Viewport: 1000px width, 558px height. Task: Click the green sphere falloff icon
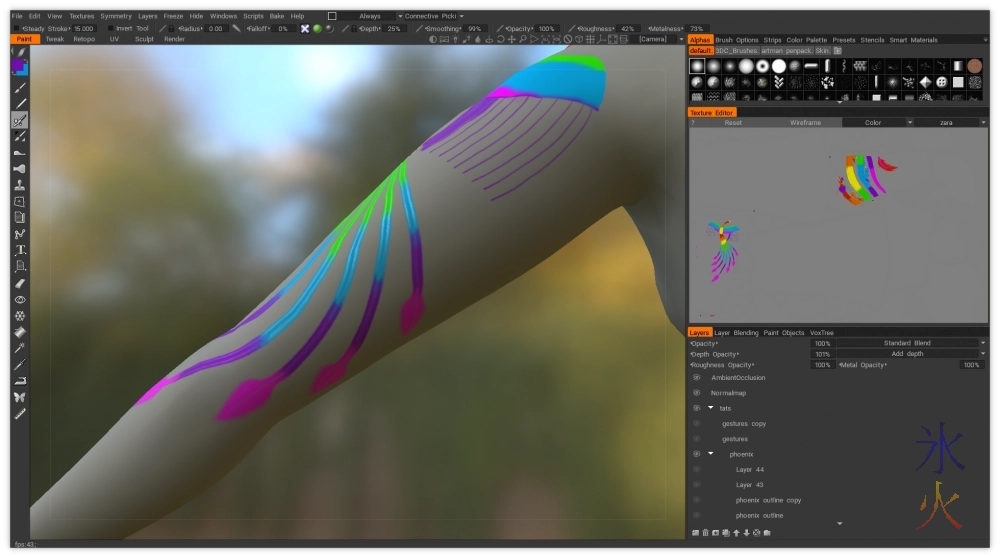pos(317,29)
